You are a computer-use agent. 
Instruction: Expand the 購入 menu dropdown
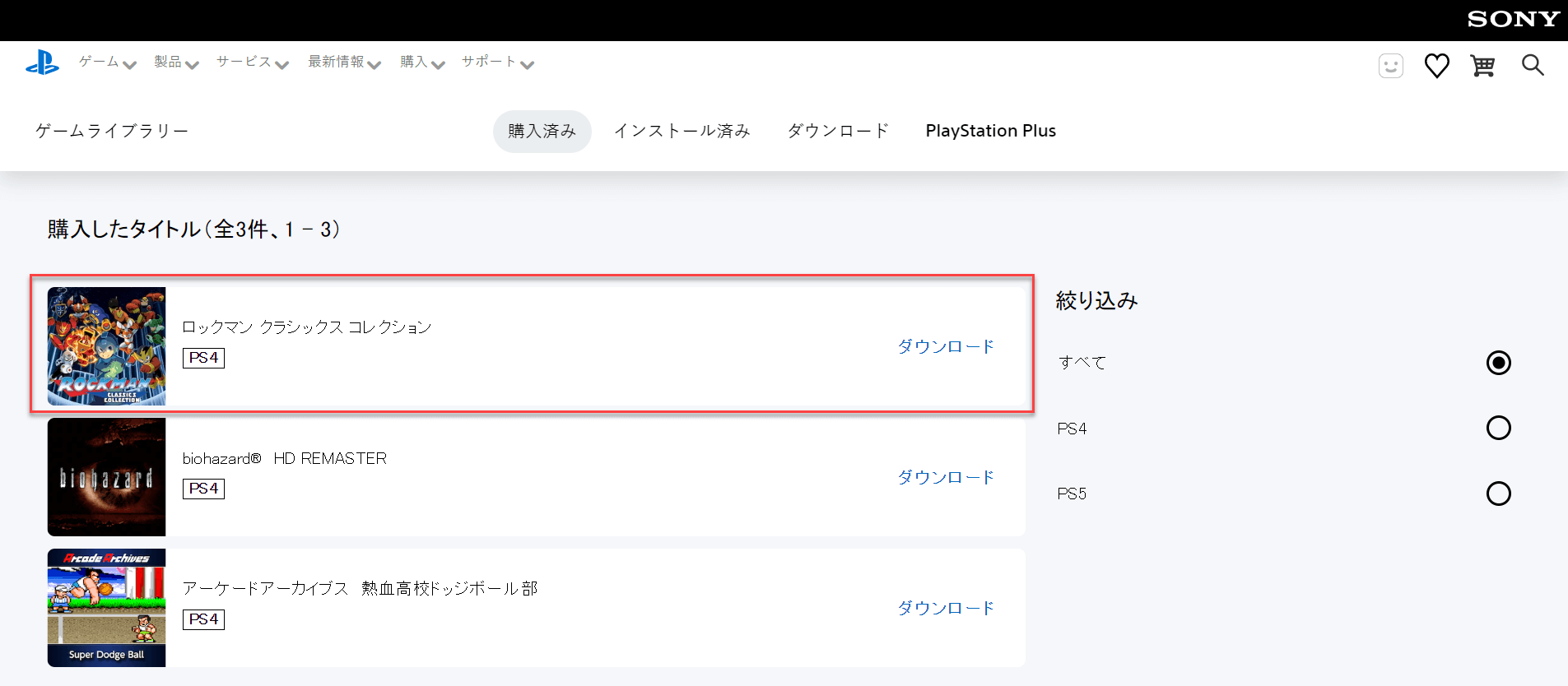[x=422, y=63]
